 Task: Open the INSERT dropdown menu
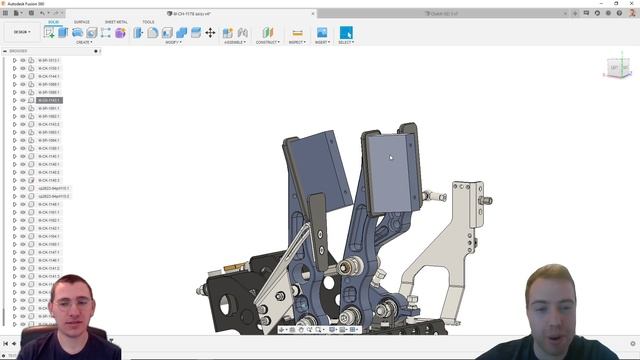tap(322, 42)
